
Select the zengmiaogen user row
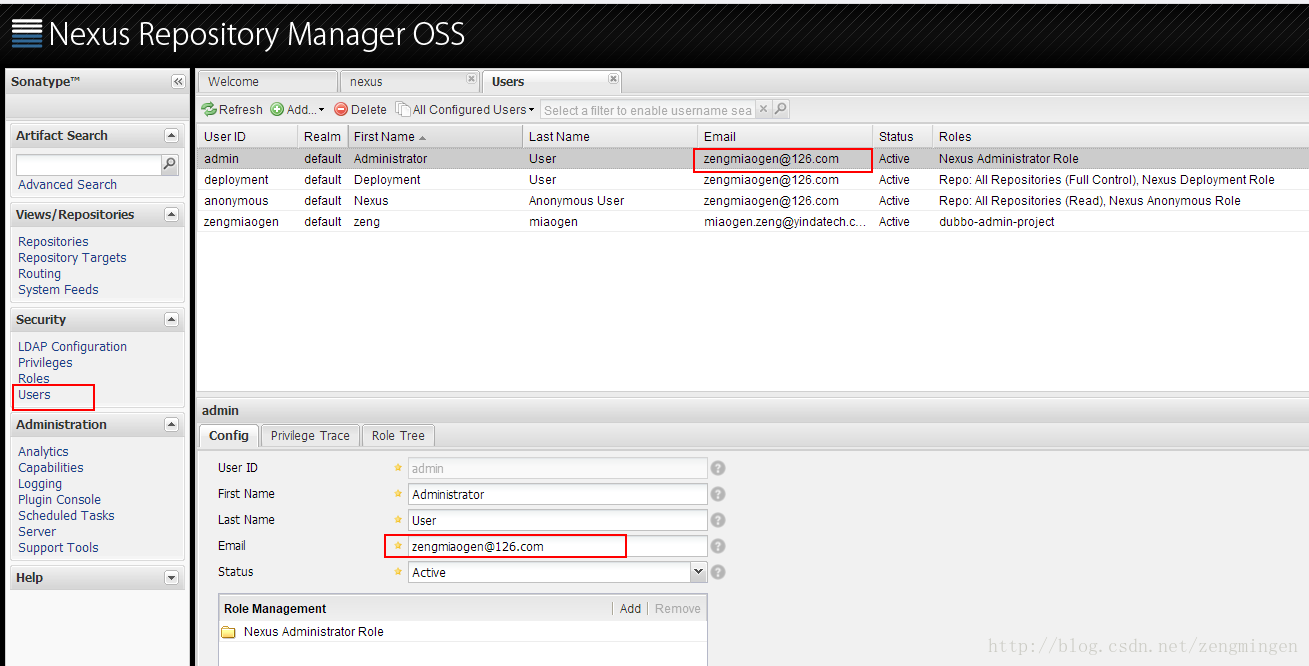pos(752,222)
